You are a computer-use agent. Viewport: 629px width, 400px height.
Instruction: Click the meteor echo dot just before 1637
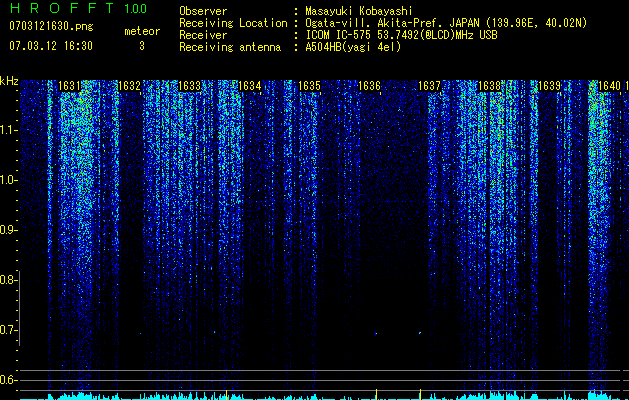tap(420, 333)
